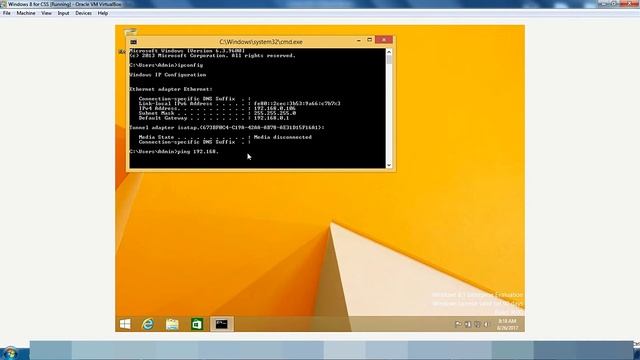
Task: Click the guest taskbar clock and date
Action: 507,324
